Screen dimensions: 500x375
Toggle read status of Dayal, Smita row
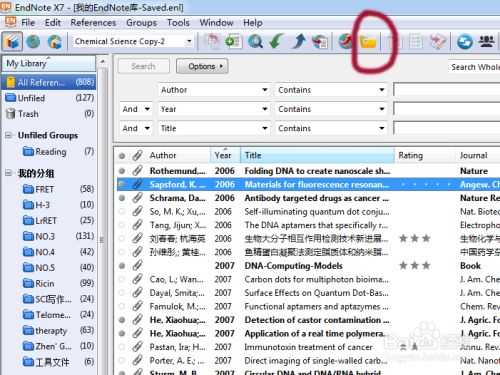(122, 293)
